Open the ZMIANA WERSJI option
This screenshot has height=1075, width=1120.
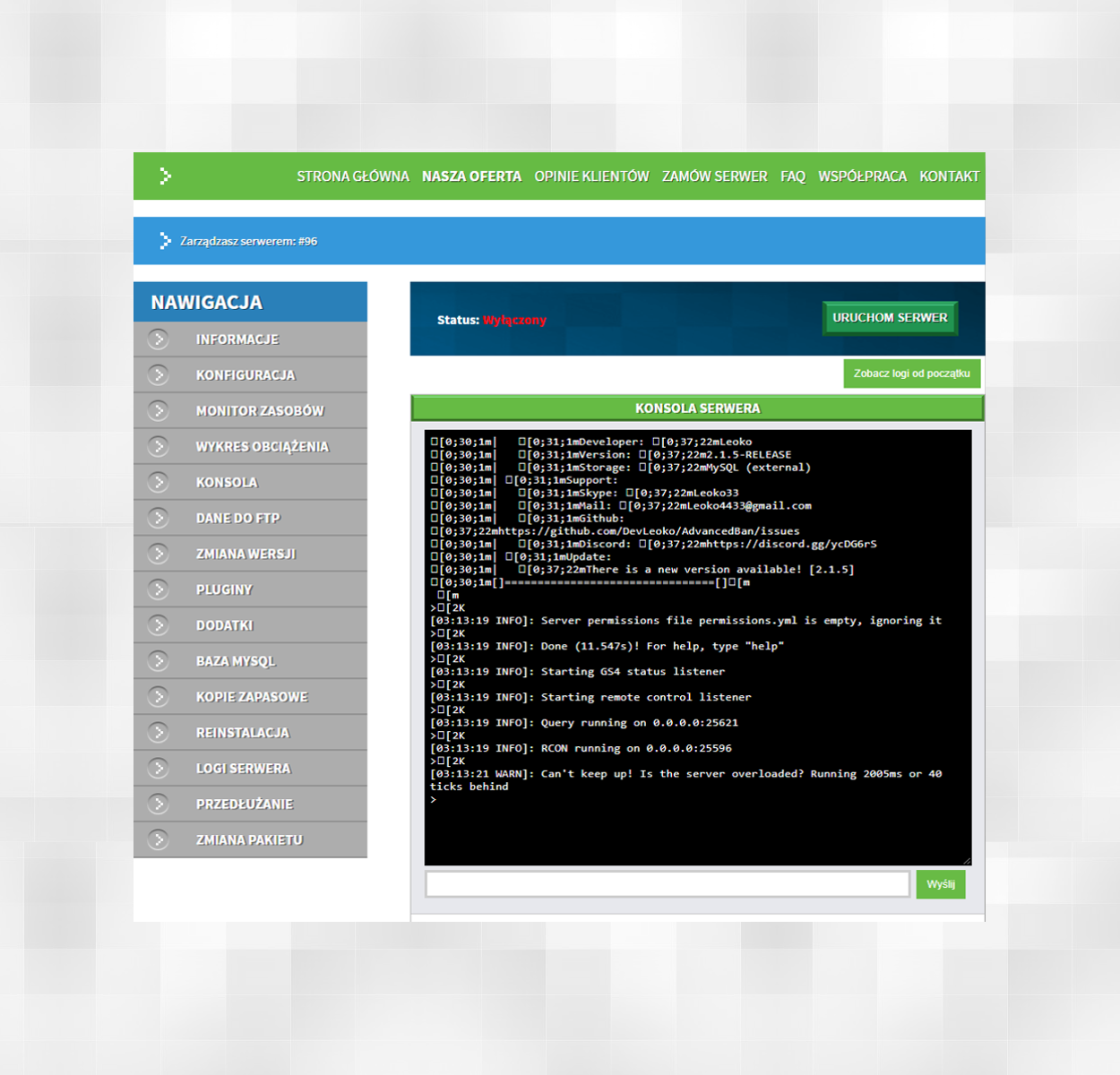click(246, 554)
